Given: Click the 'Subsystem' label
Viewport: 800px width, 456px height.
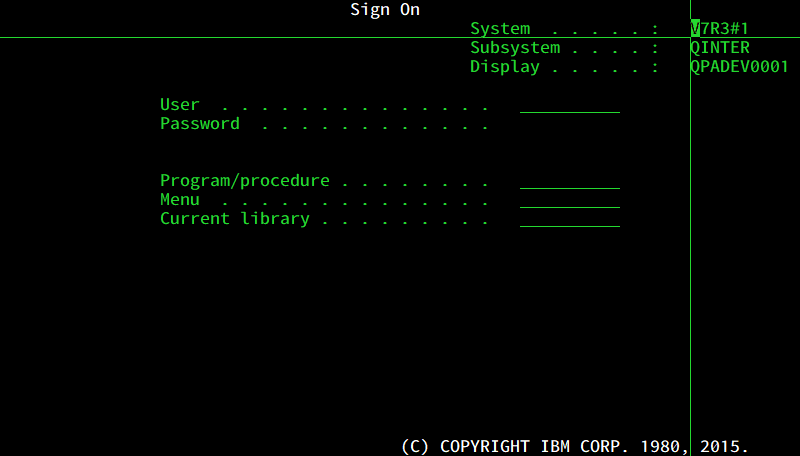Looking at the screenshot, I should pyautogui.click(x=515, y=47).
